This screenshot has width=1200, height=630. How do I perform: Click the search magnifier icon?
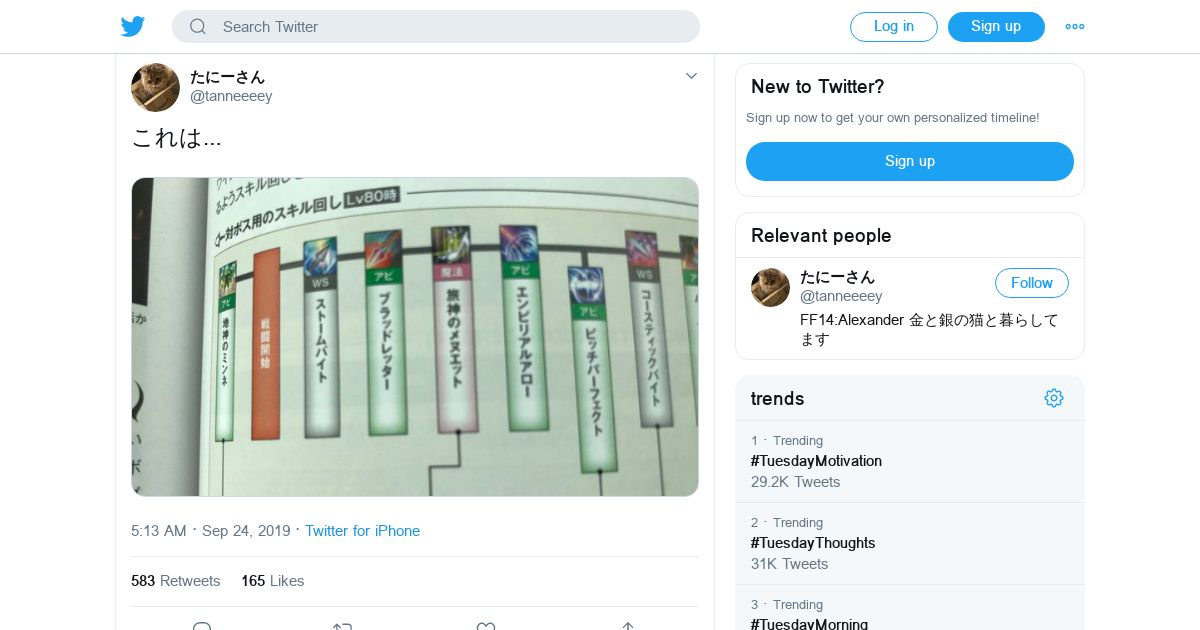[198, 27]
